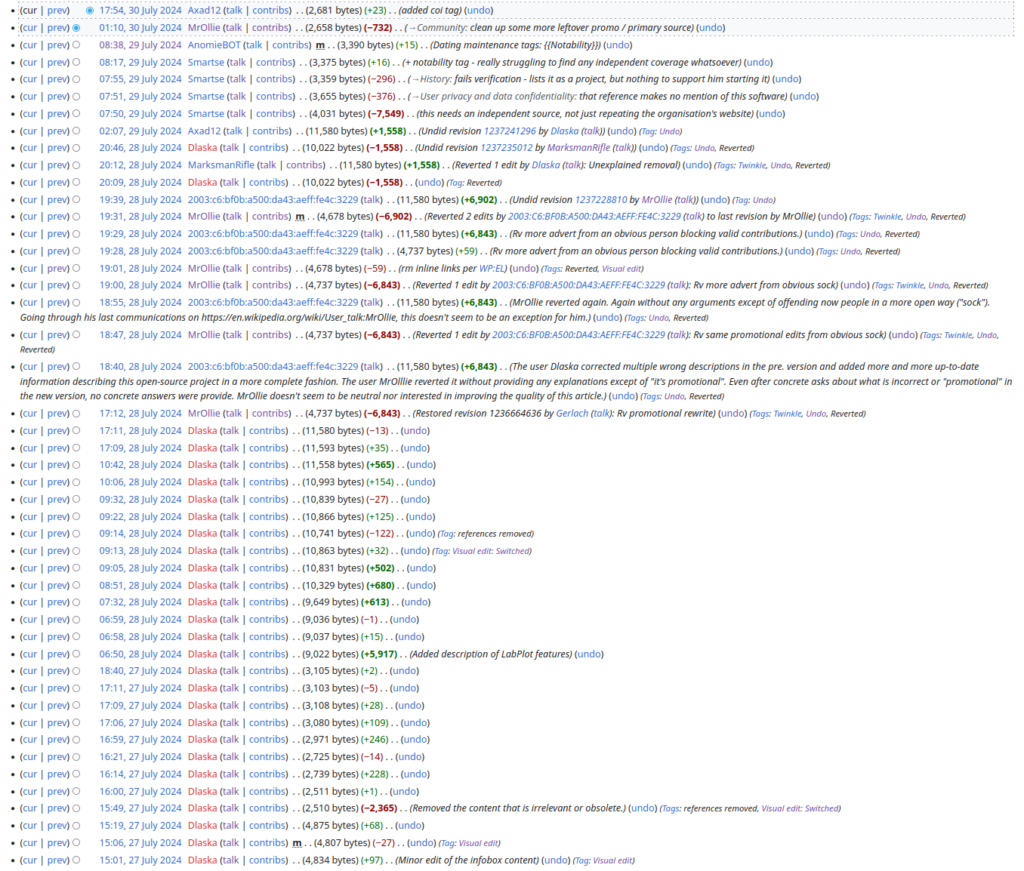Viewport: 1024px width, 871px height.
Task: Select the radio button for 15:01, 27 July 2024
Action: tap(76, 861)
